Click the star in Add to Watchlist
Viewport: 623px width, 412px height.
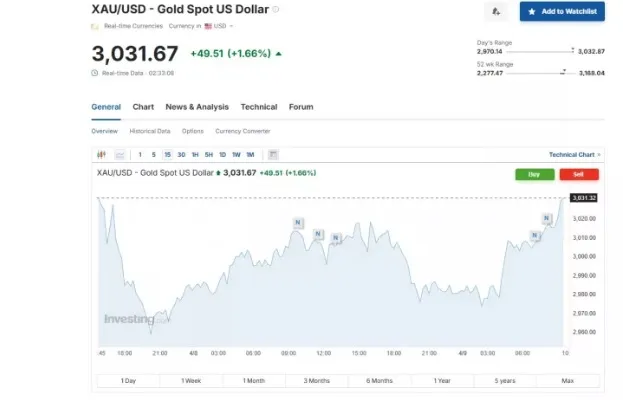pos(531,11)
